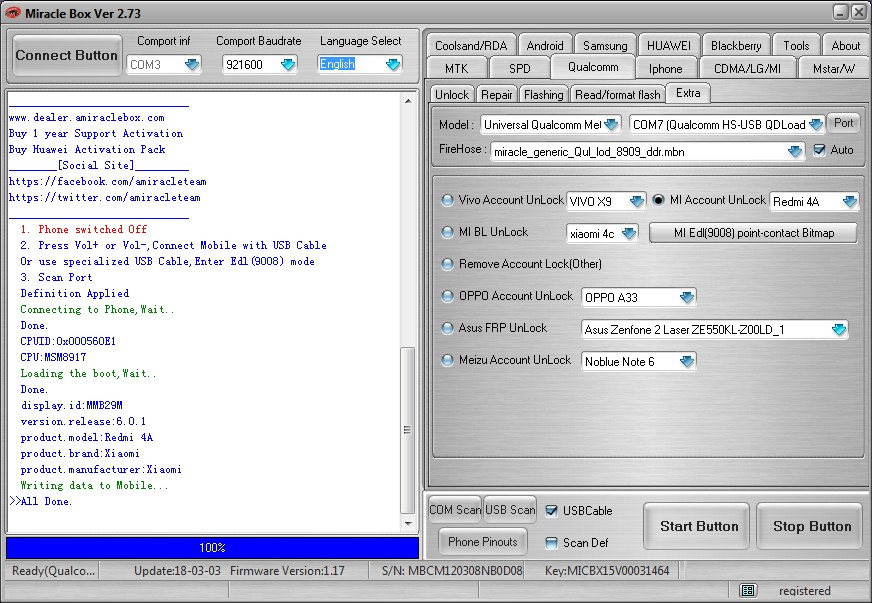Viewport: 872px width, 603px height.
Task: Expand the Language Select English dropdown
Action: tap(393, 65)
